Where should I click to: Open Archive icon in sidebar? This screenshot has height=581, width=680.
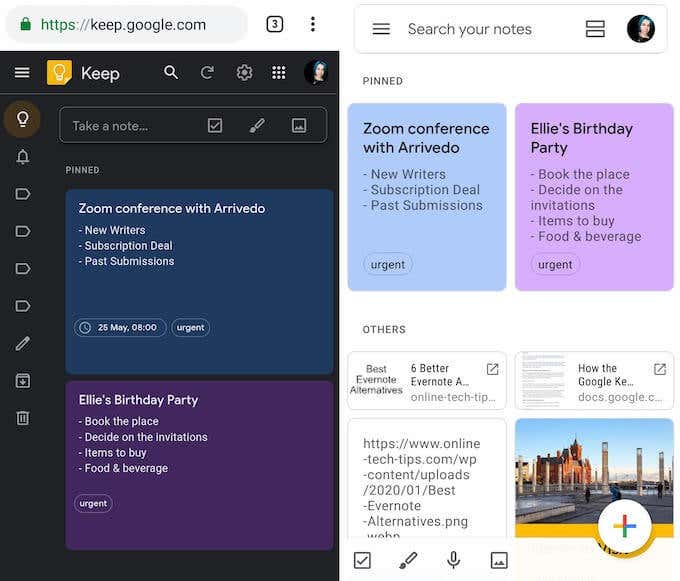(x=23, y=381)
